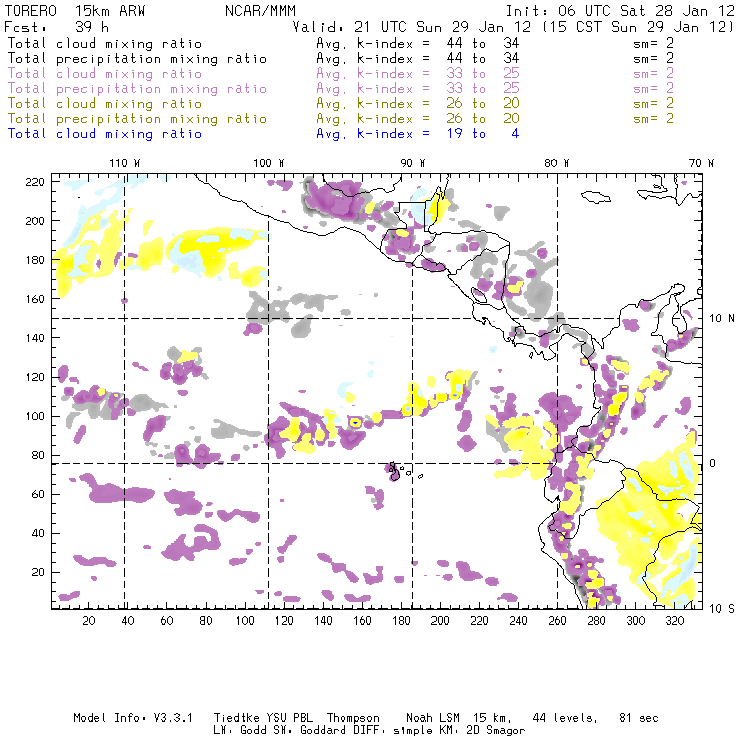The width and height of the screenshot is (740, 740).
Task: Click the purple 'Total cloud mixing ratio' legend label
Action: point(105,74)
